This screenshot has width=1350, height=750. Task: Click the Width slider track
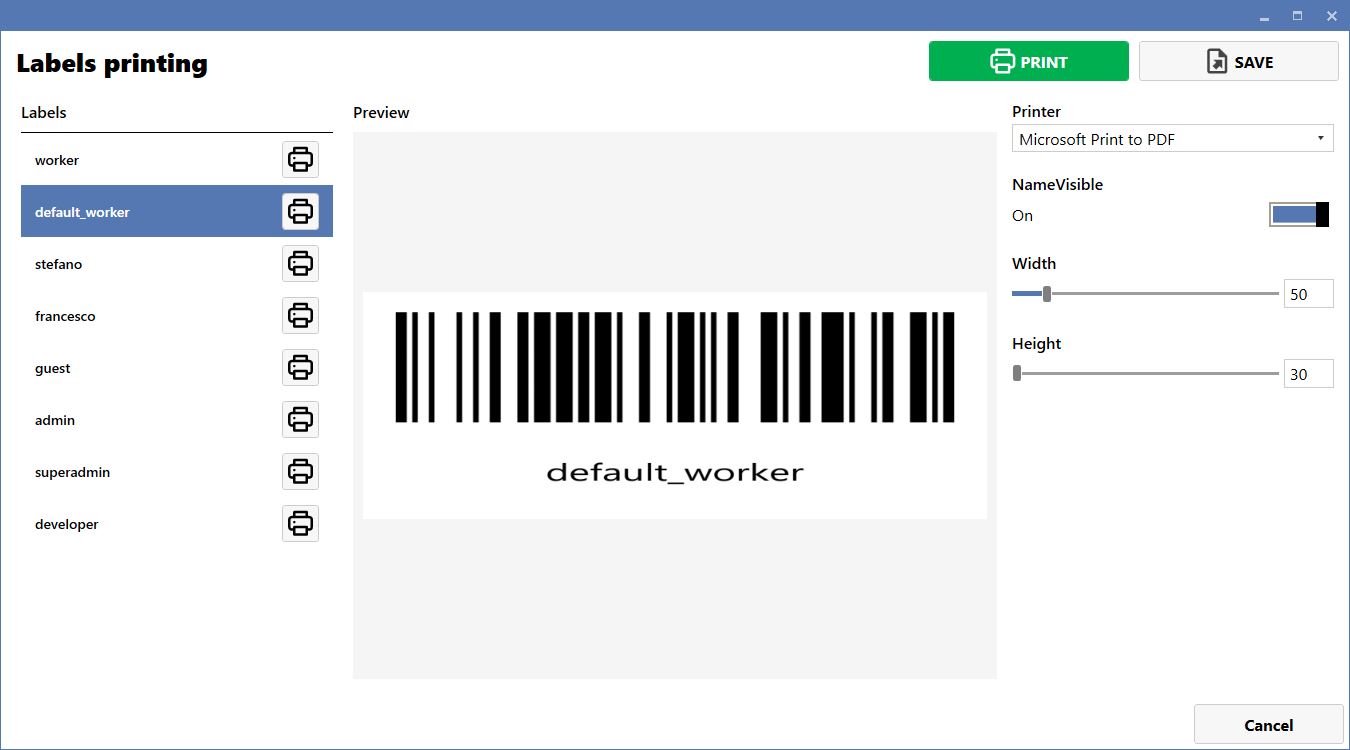(x=1145, y=294)
